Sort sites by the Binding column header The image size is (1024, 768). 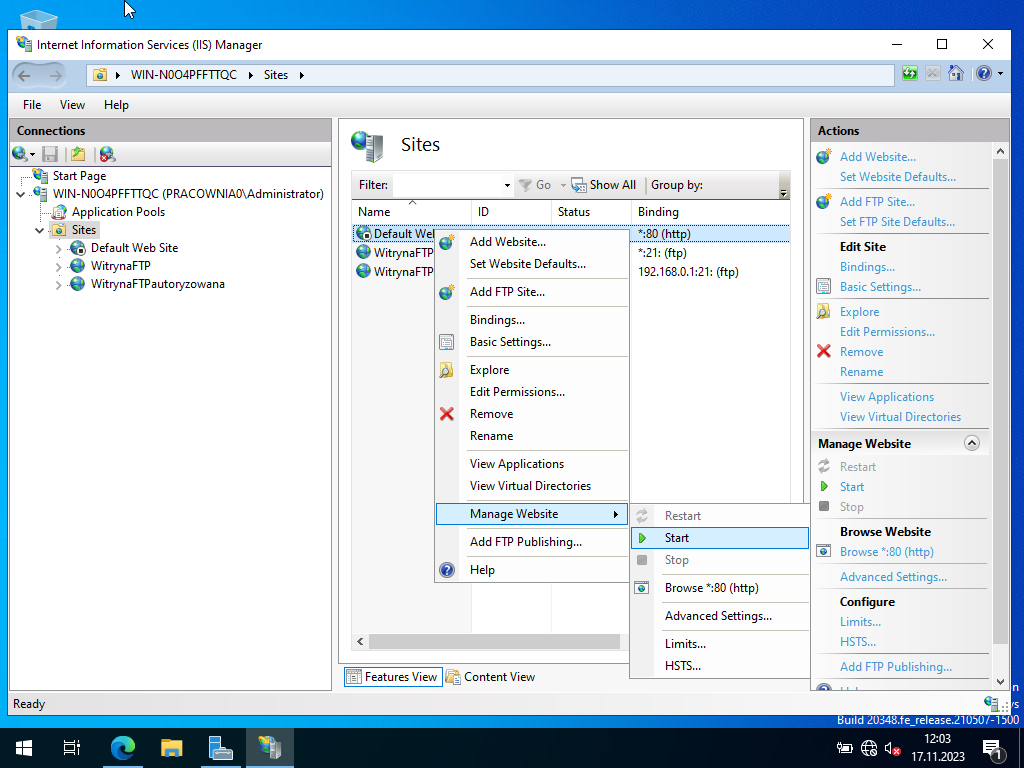[711, 212]
